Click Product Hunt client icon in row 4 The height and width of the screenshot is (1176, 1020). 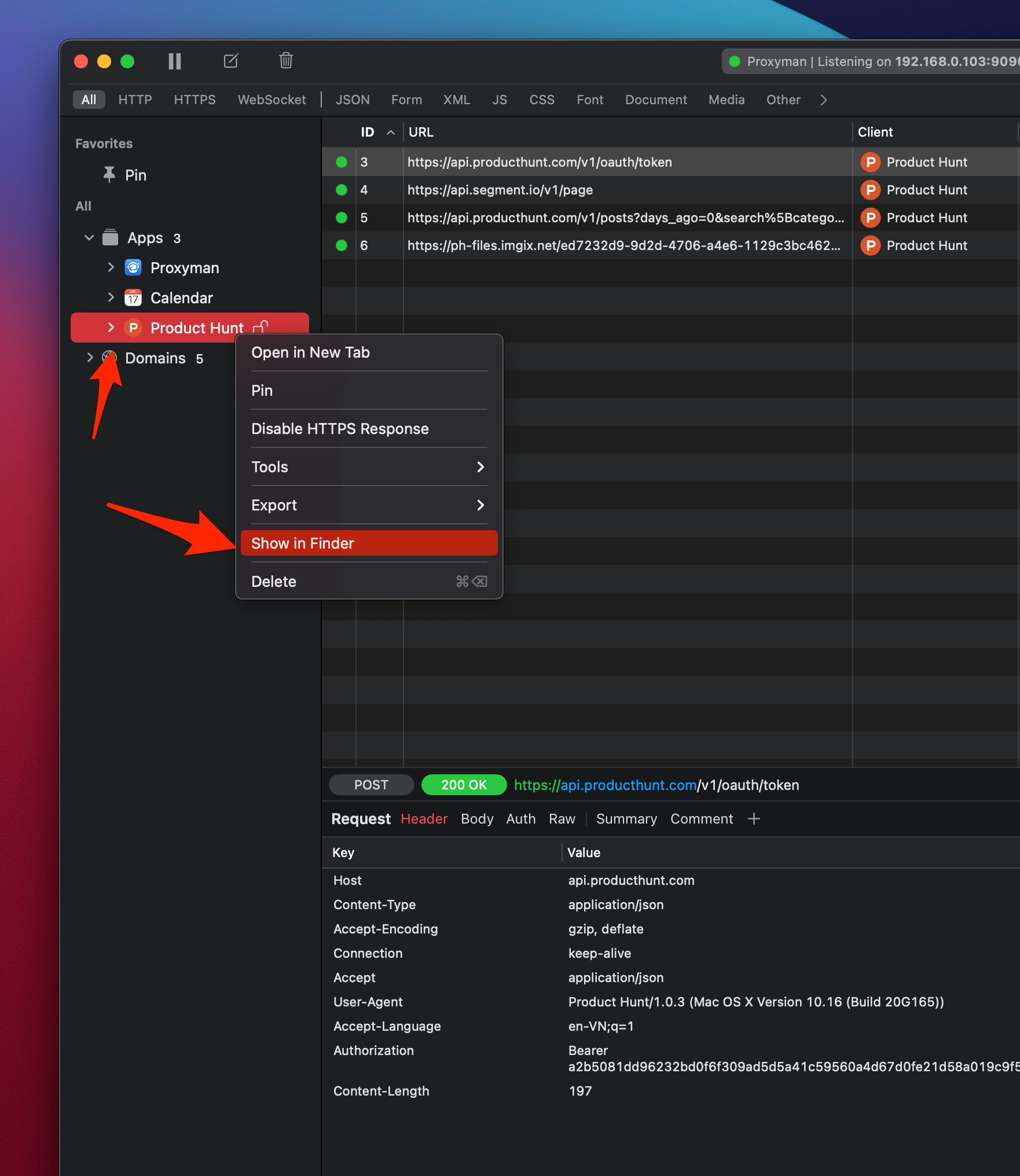coord(870,190)
